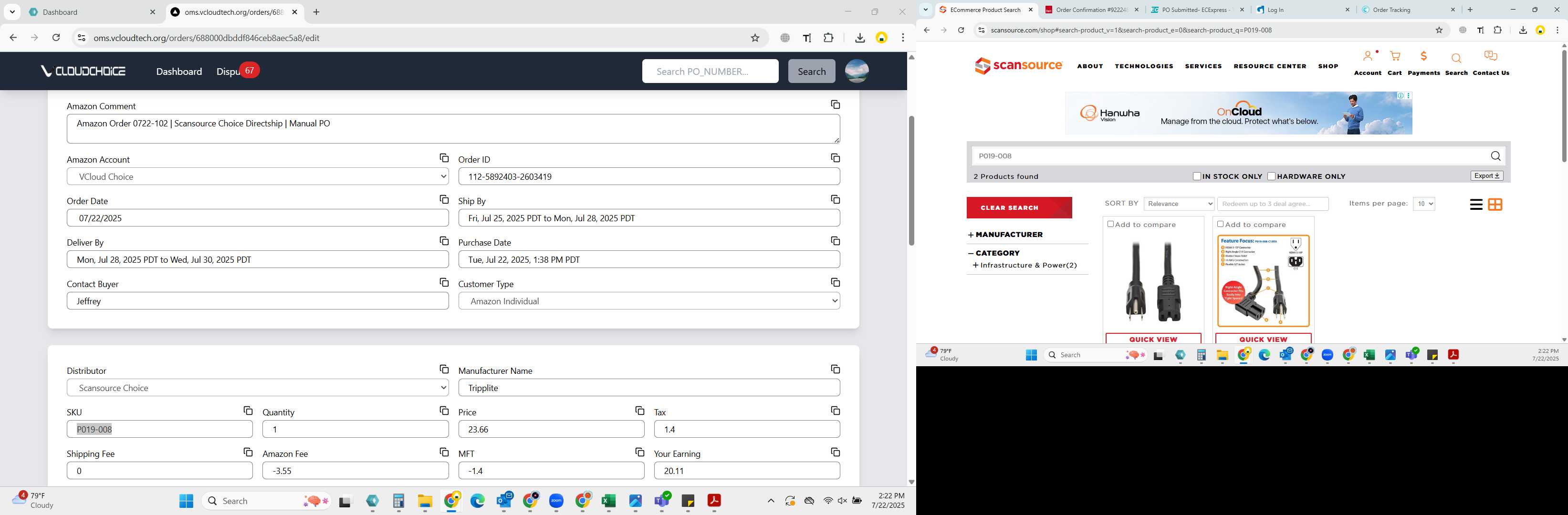Copy the Amazon Fee value
This screenshot has width=1568, height=515.
tap(444, 452)
